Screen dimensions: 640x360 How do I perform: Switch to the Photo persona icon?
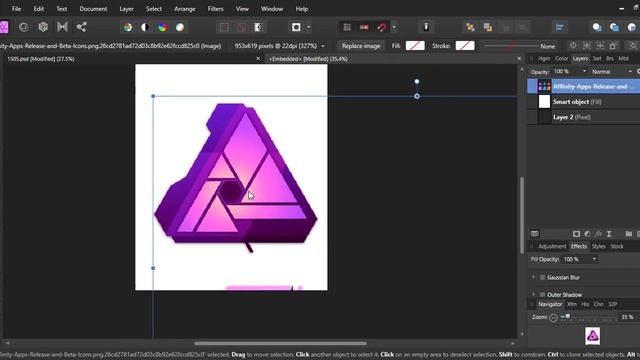pos(3,27)
